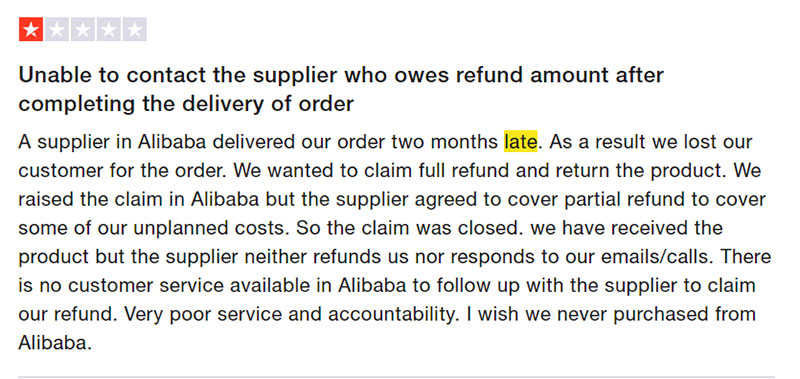Click the phrase 'full refund' in review
800x379 pixels.
464,170
